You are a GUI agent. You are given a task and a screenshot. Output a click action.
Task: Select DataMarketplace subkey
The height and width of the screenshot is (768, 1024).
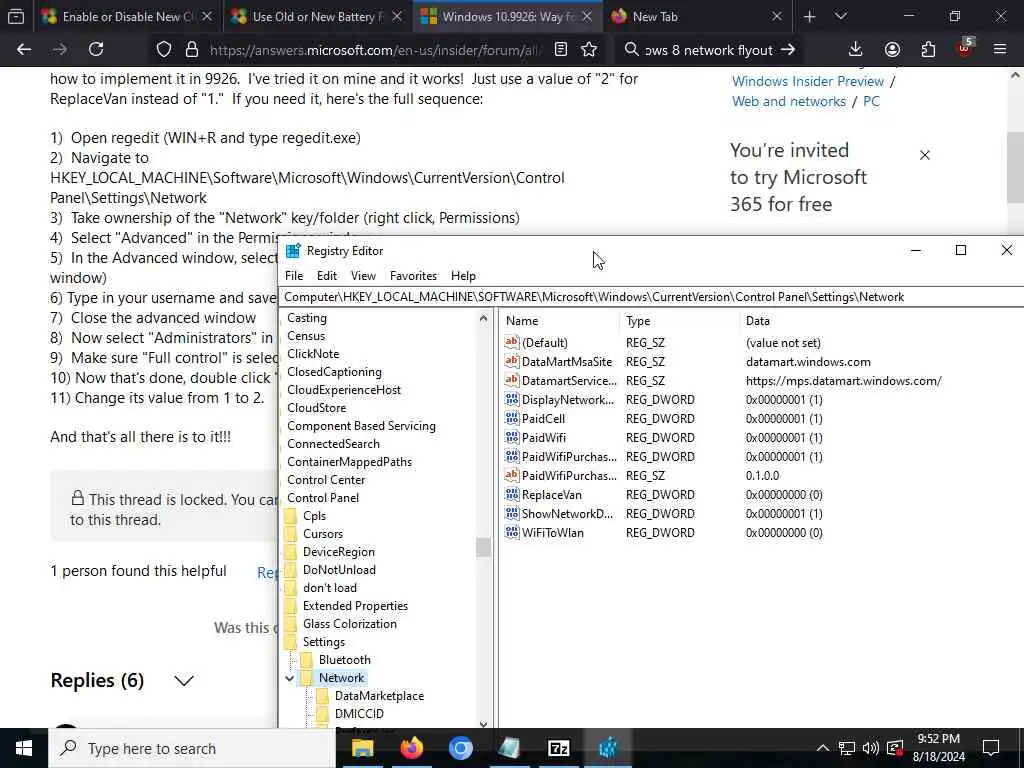click(x=379, y=696)
